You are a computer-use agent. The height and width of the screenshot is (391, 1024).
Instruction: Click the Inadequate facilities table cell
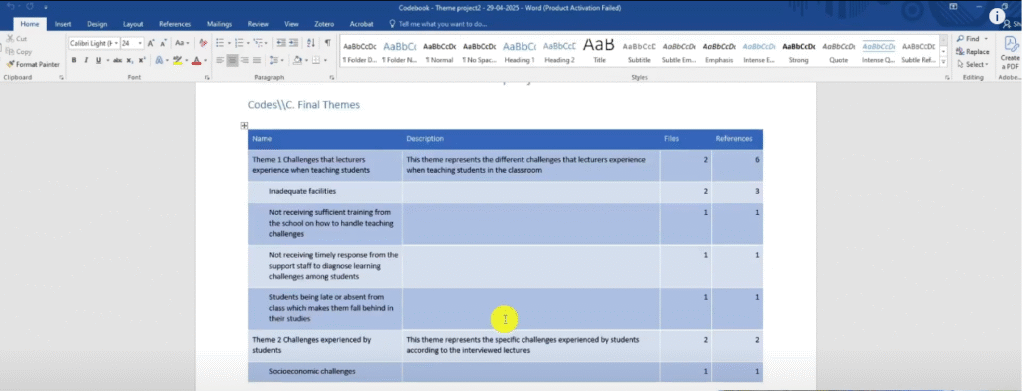click(325, 192)
